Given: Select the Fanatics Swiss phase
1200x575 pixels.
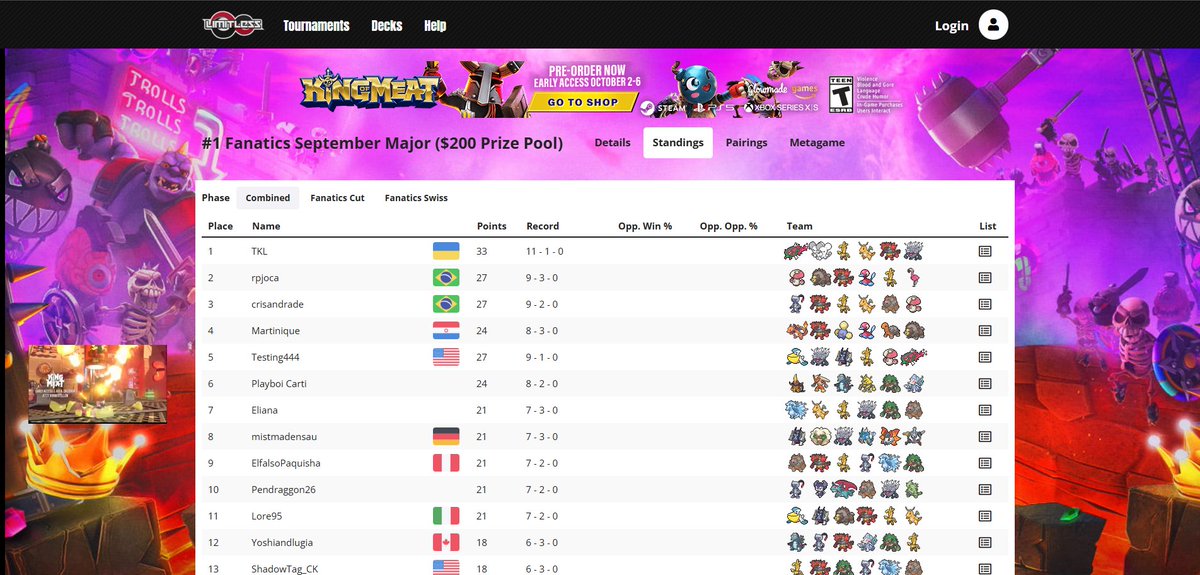Looking at the screenshot, I should pos(416,198).
